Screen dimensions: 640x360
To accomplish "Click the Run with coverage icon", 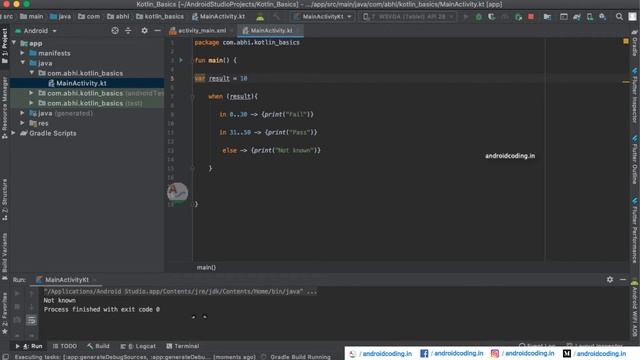I will [x=491, y=17].
